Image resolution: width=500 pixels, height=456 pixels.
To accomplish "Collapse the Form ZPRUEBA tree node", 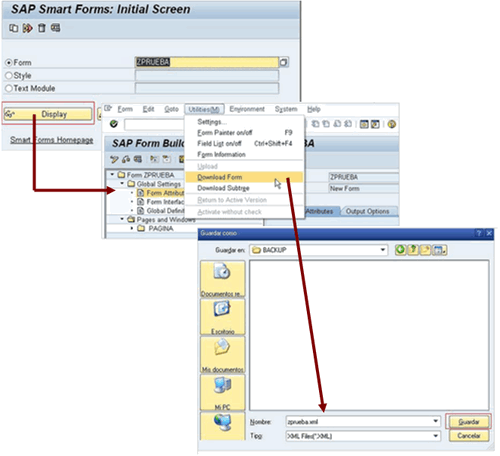I will click(112, 174).
